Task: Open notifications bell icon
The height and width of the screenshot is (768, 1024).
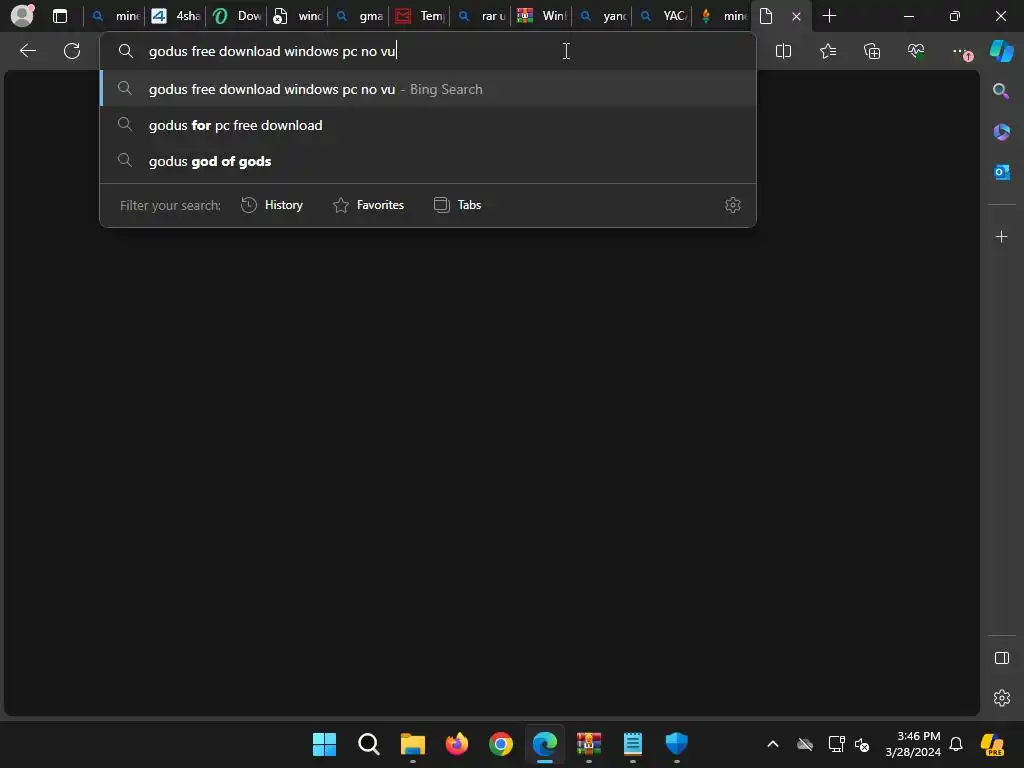Action: [955, 744]
